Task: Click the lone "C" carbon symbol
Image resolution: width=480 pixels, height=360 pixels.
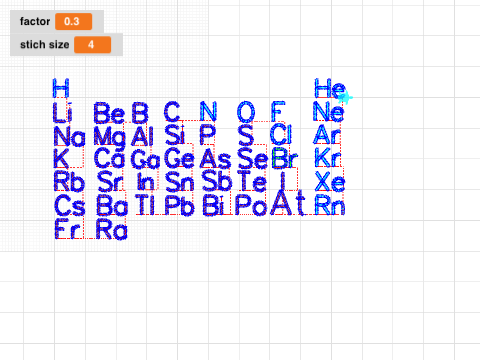Action: point(172,112)
